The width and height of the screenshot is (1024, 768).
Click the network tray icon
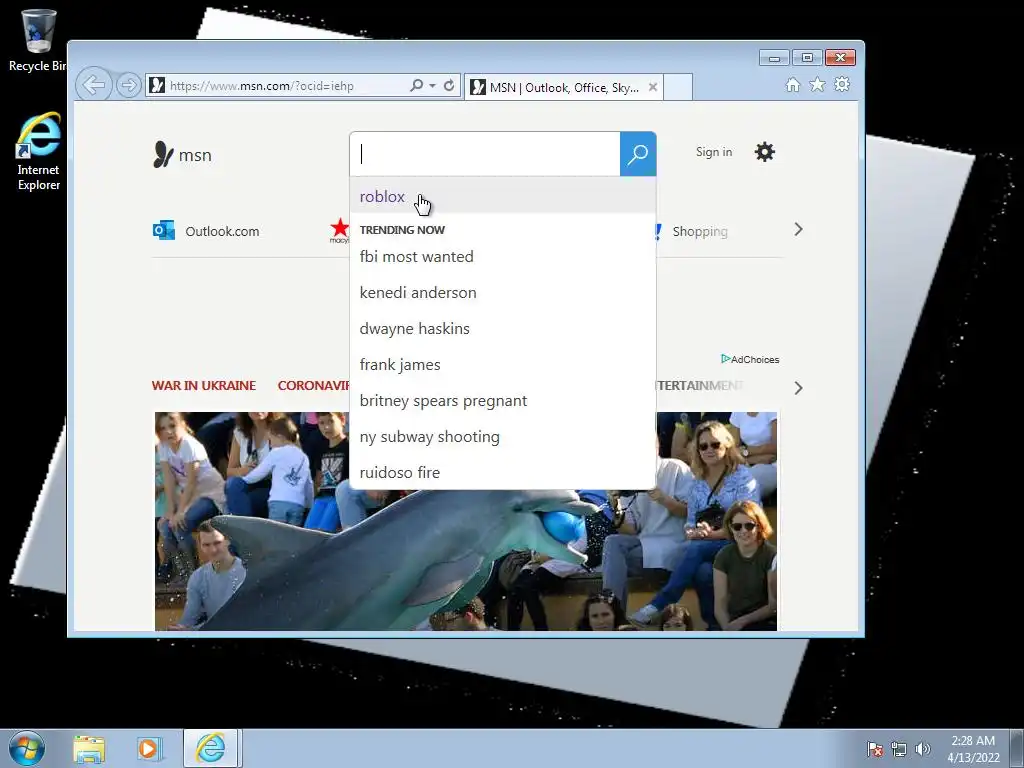[899, 749]
